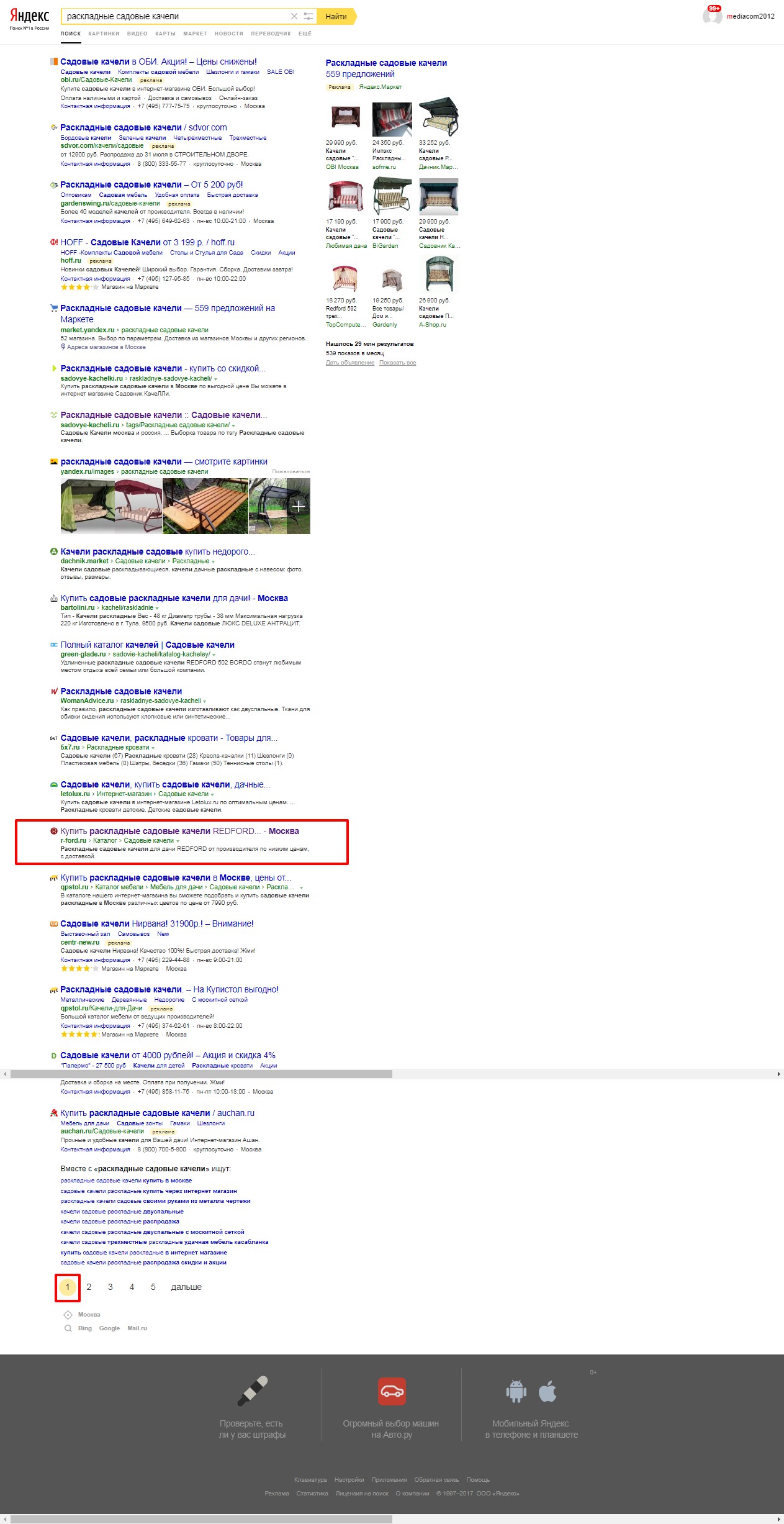The width and height of the screenshot is (784, 1524).
Task: Click the location target icon near Москва
Action: pyautogui.click(x=68, y=1315)
